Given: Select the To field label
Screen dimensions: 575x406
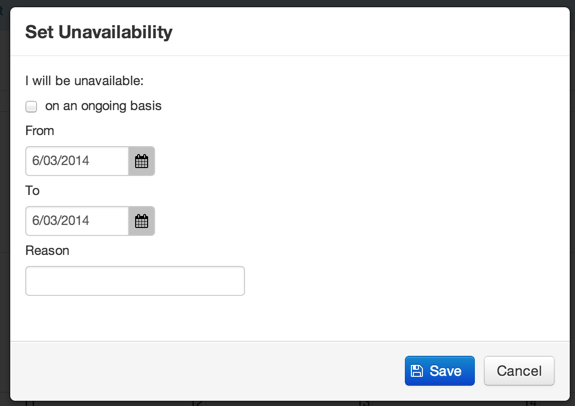Looking at the screenshot, I should click(x=32, y=191).
